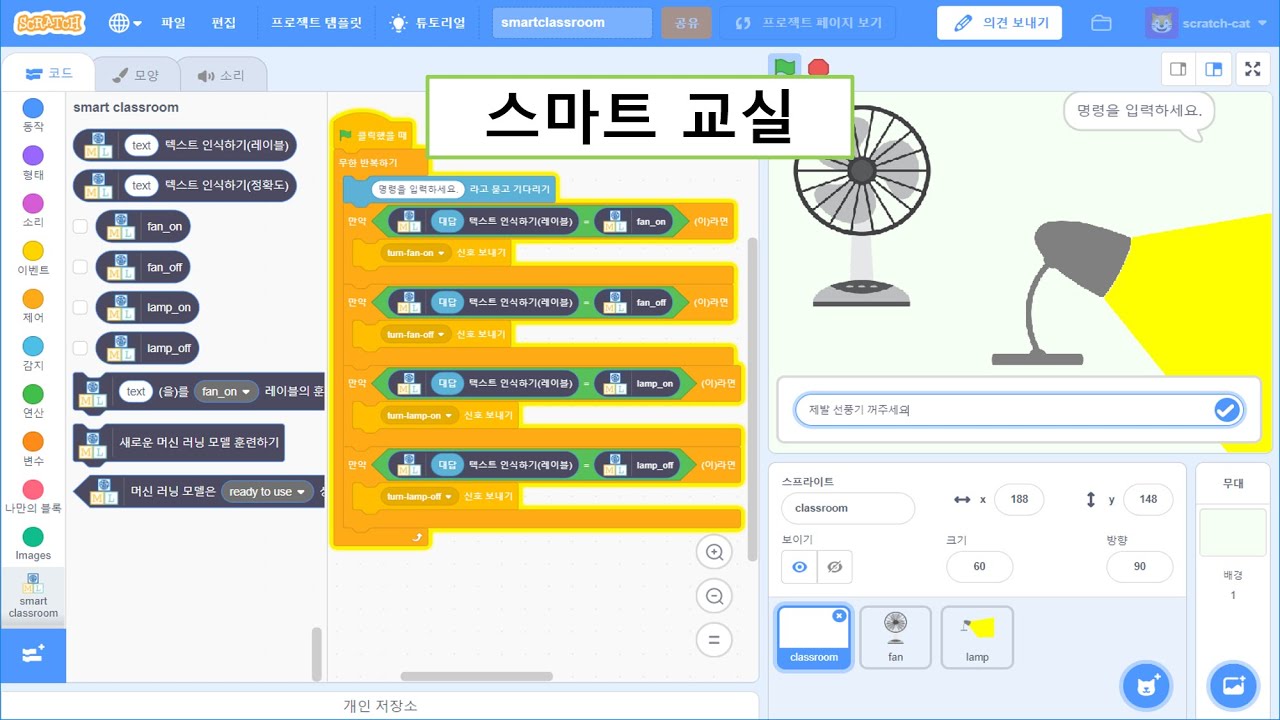1280x720 pixels.
Task: Enable the fan_on reporter checkbox
Action: point(80,227)
